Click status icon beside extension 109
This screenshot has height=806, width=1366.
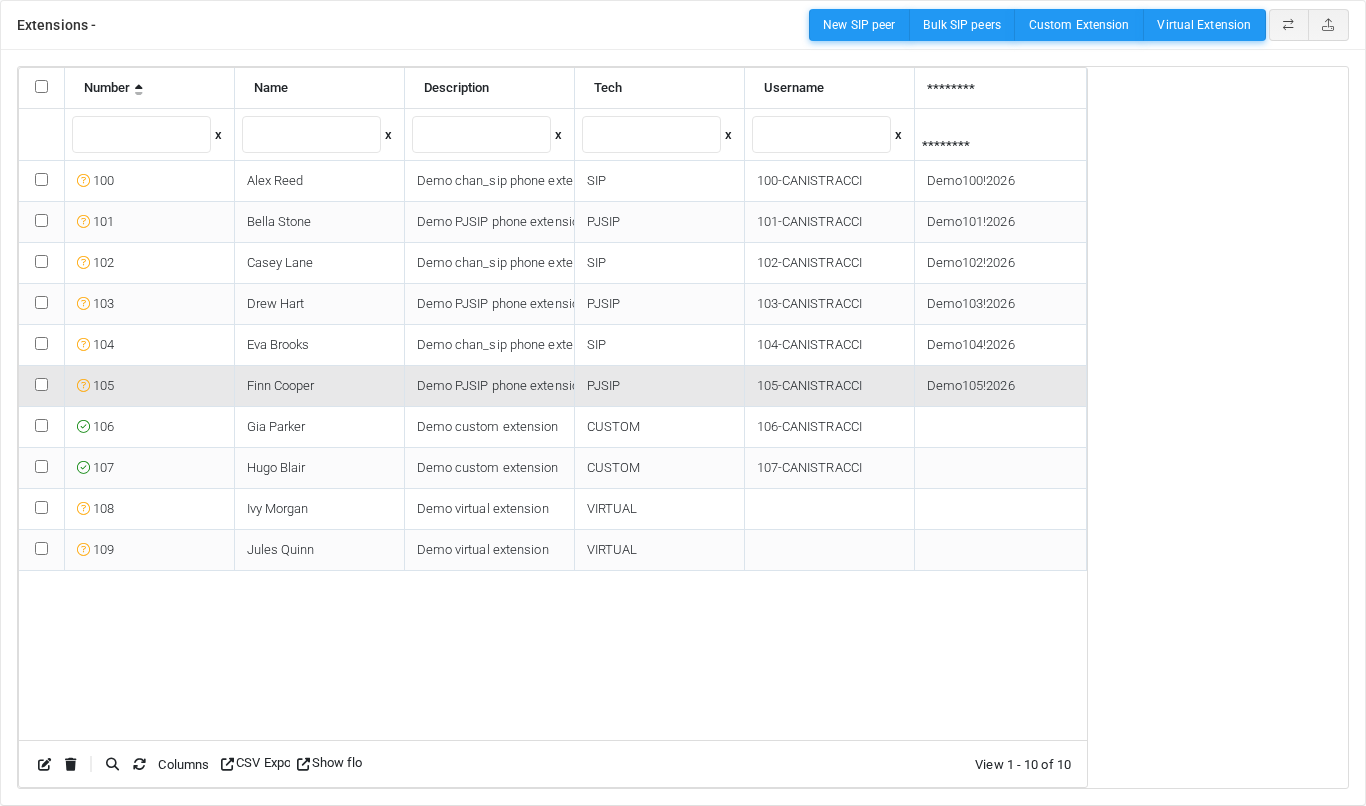point(83,550)
